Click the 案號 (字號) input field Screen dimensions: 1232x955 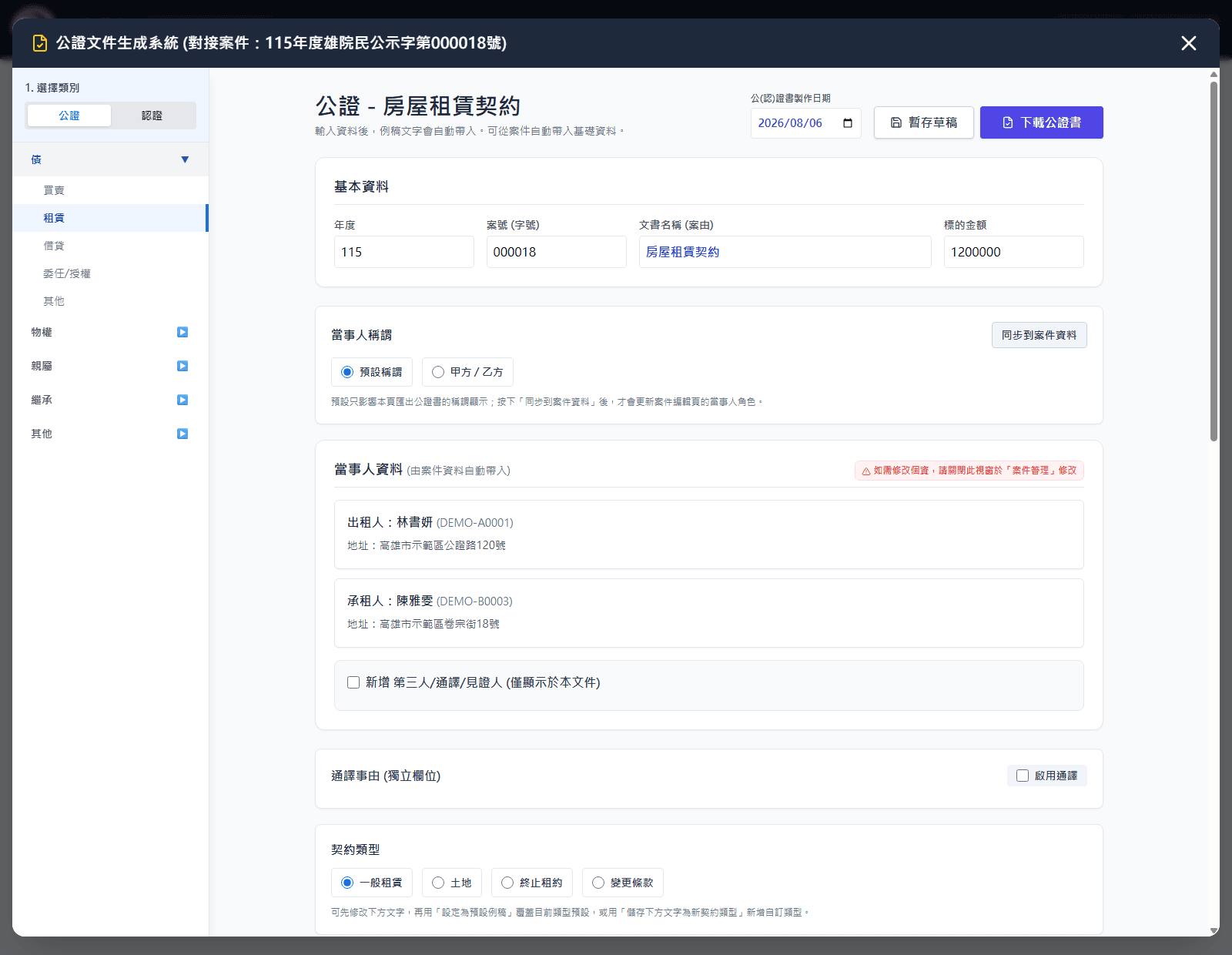(x=557, y=252)
